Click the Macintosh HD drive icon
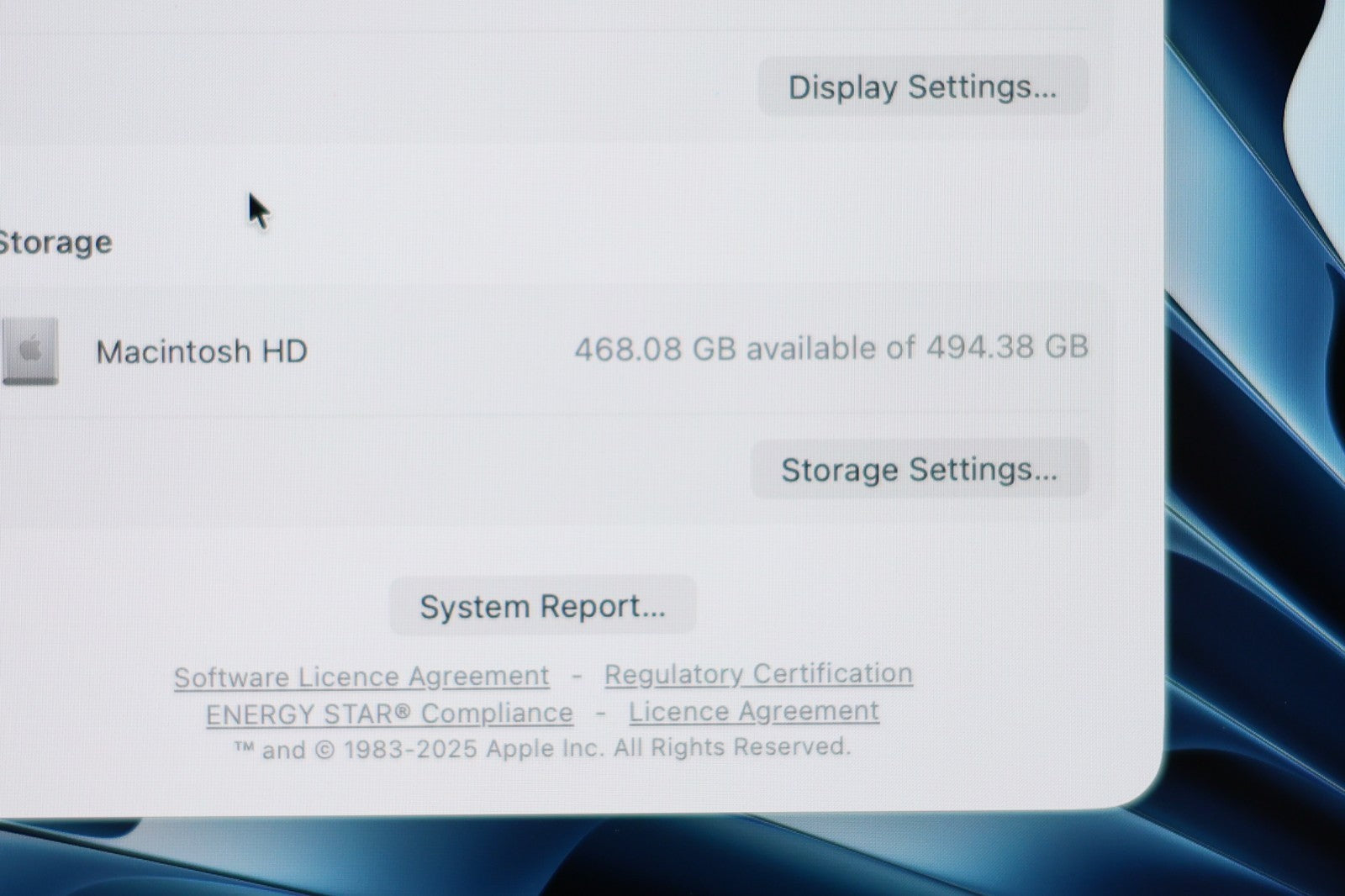Viewport: 1345px width, 896px height. [30, 350]
